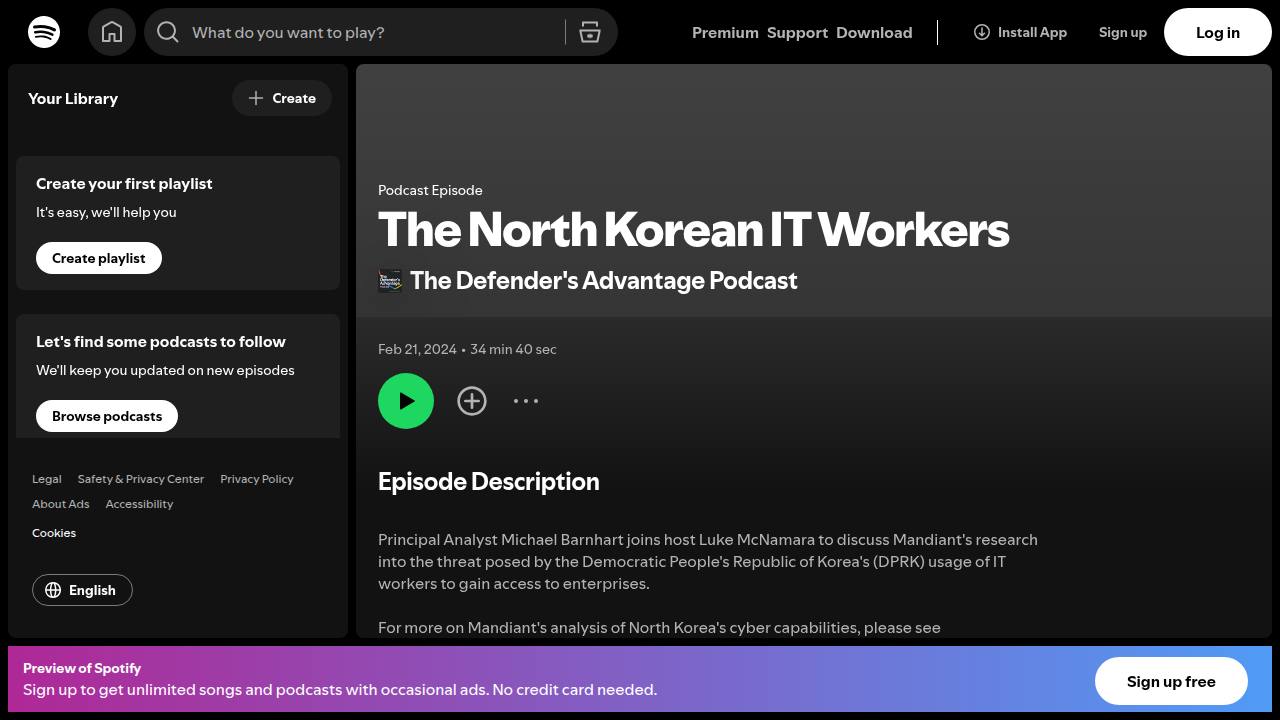
Task: Open the Premium link
Action: pos(725,32)
